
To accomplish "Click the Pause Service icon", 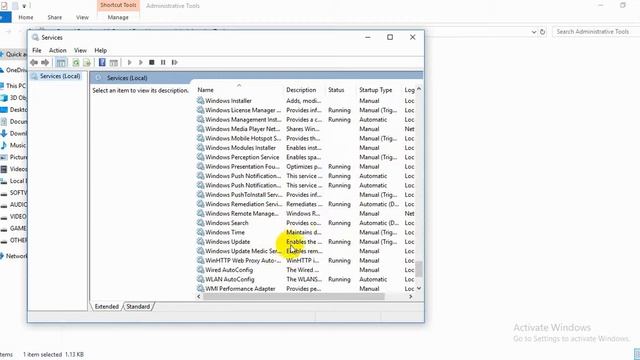I will click(163, 62).
